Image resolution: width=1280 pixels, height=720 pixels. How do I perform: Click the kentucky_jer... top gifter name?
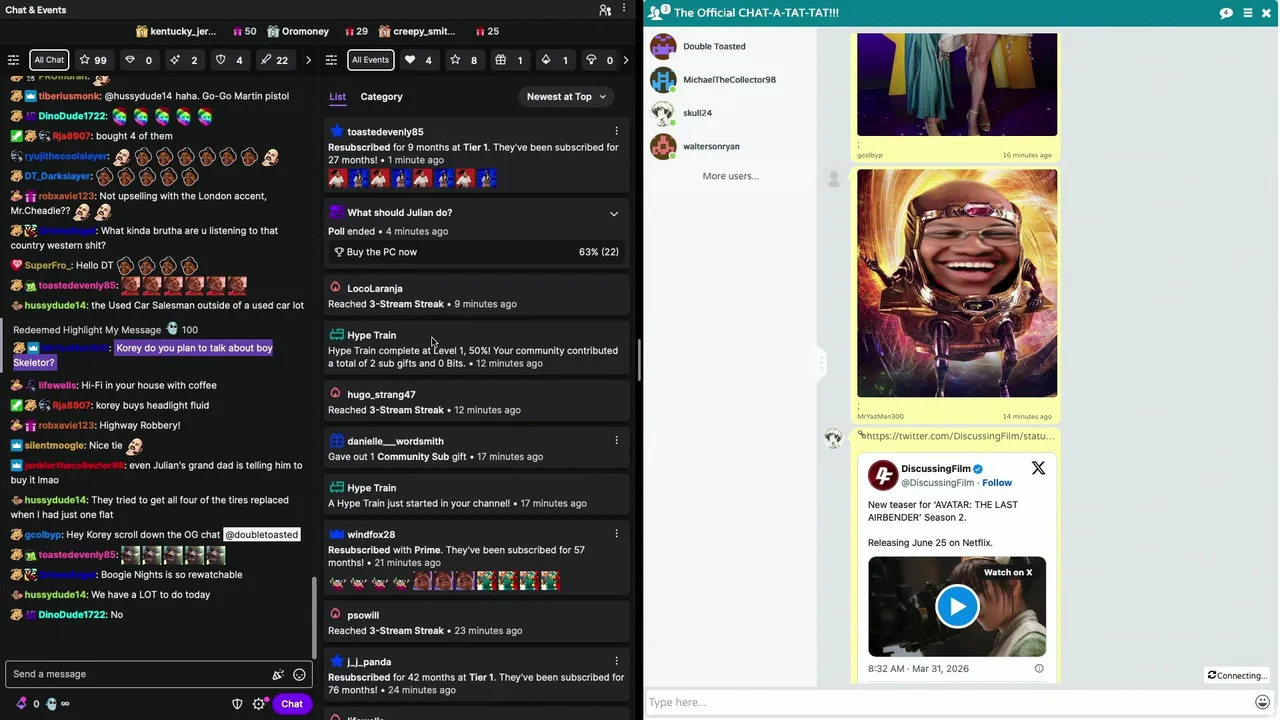pyautogui.click(x=183, y=32)
